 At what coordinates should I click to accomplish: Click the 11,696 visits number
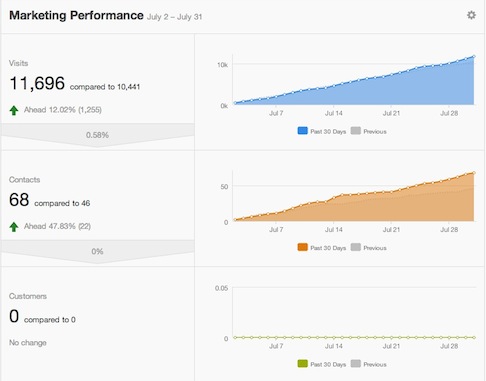pos(37,83)
